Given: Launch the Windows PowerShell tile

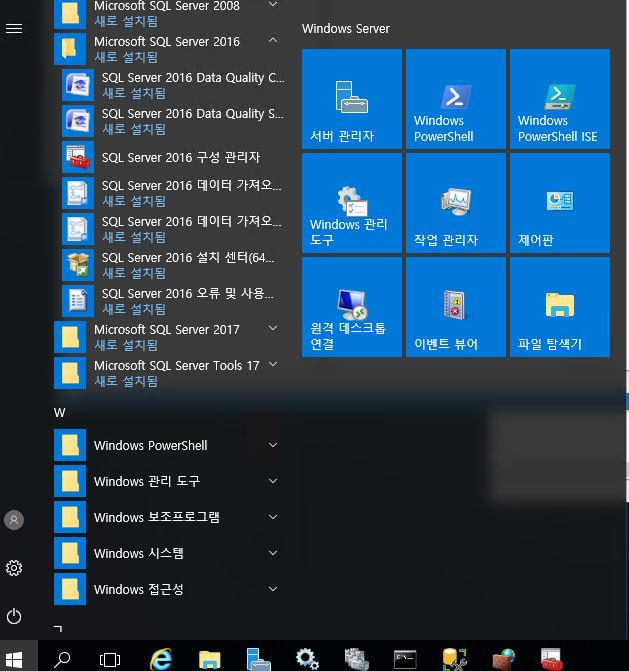Looking at the screenshot, I should click(456, 99).
